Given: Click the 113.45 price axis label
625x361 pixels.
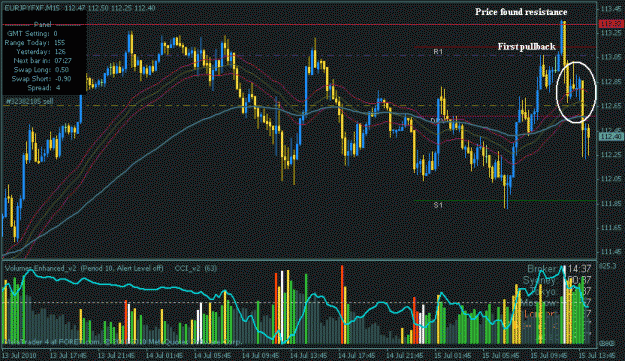Looking at the screenshot, I should (612, 9).
